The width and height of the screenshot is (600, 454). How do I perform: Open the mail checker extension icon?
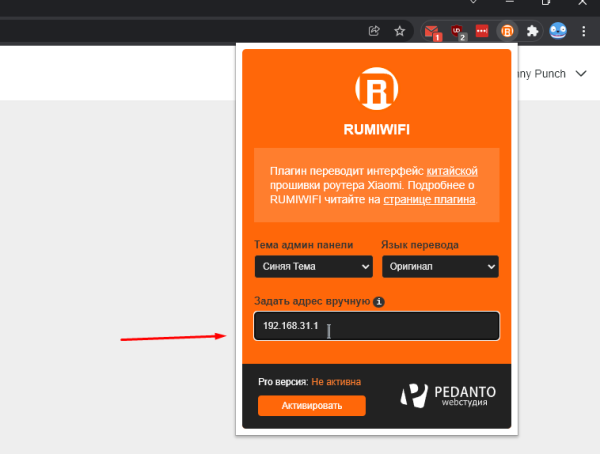(432, 32)
